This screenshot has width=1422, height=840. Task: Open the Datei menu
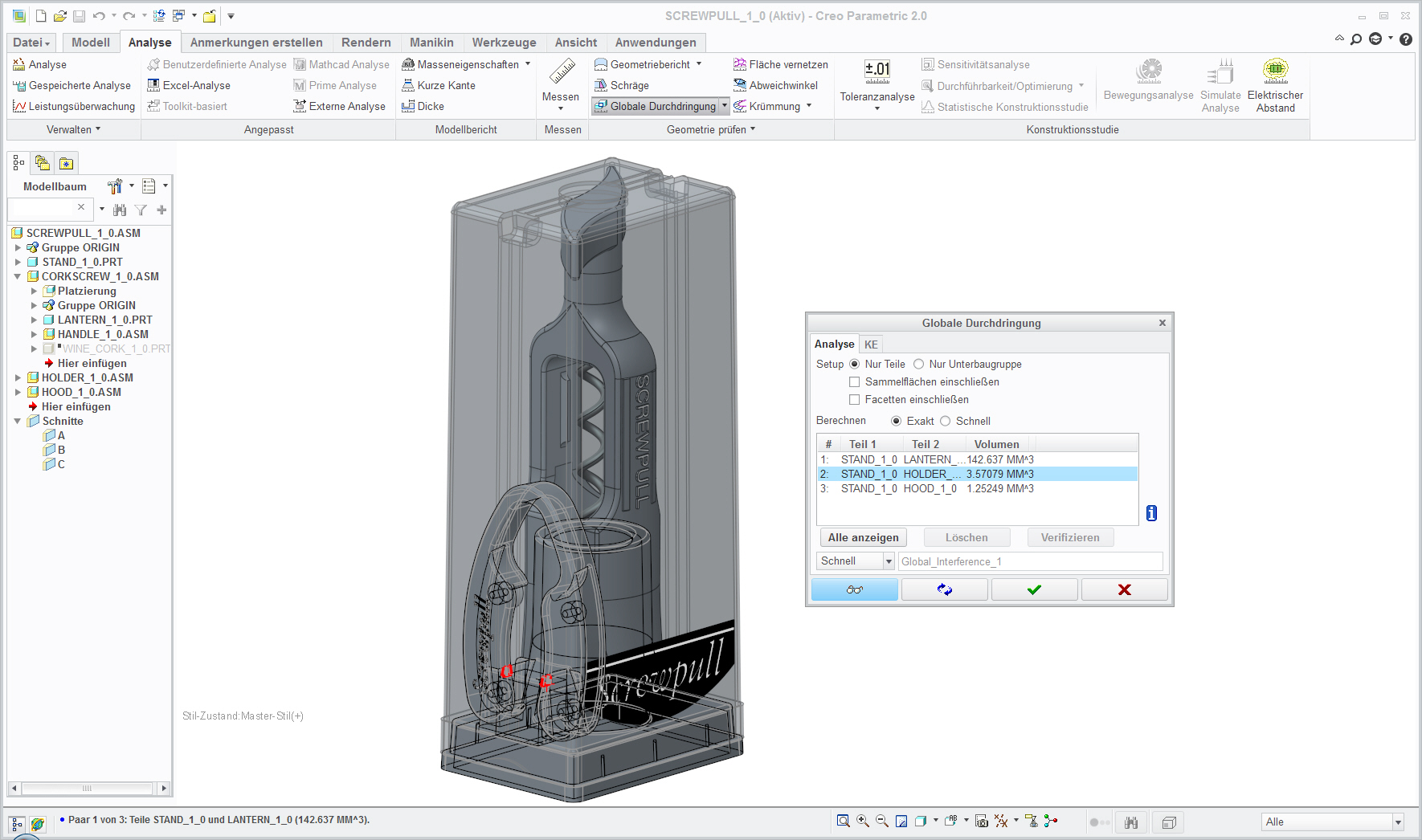tap(31, 43)
